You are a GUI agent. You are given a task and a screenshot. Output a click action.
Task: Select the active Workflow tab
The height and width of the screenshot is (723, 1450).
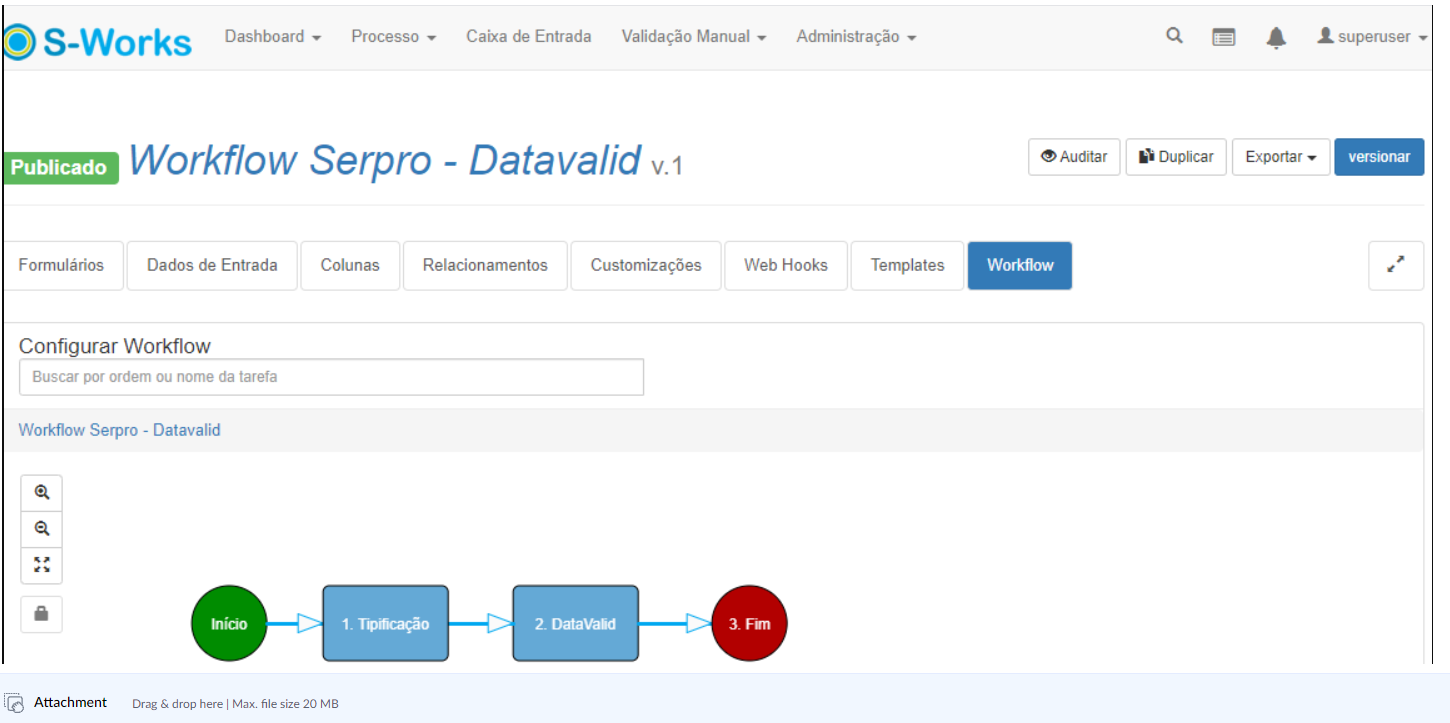1020,265
